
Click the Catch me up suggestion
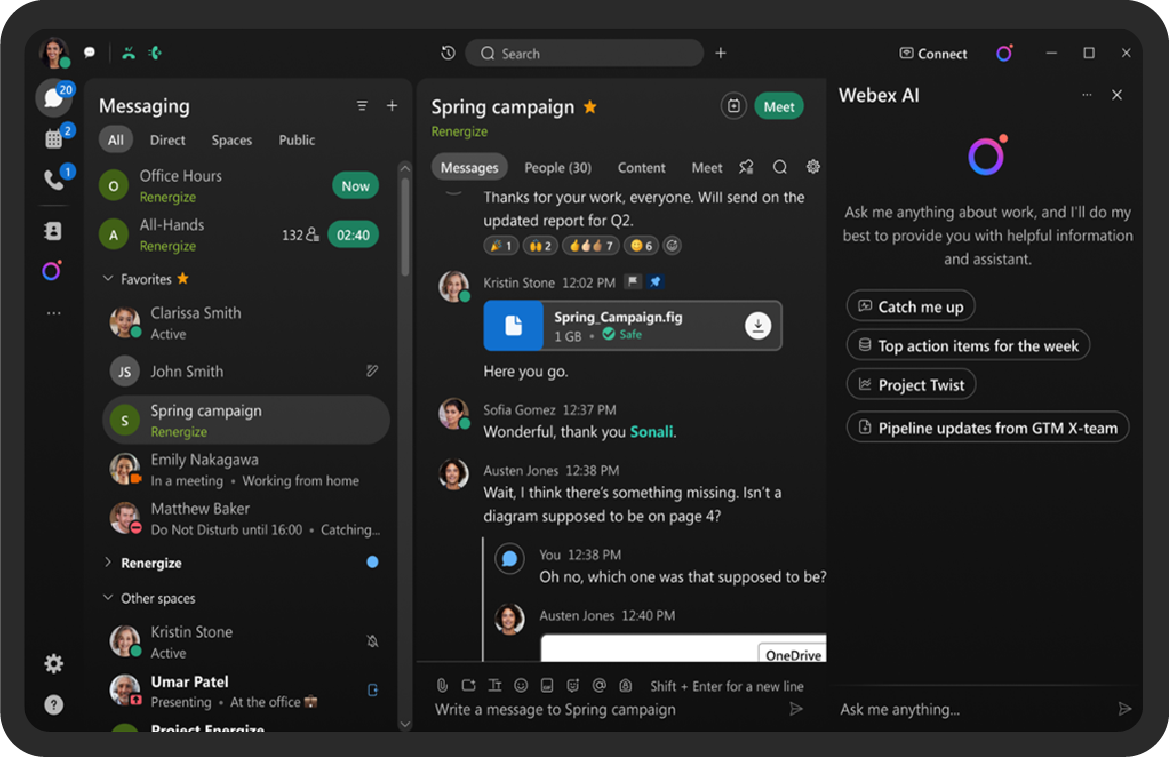tap(910, 307)
